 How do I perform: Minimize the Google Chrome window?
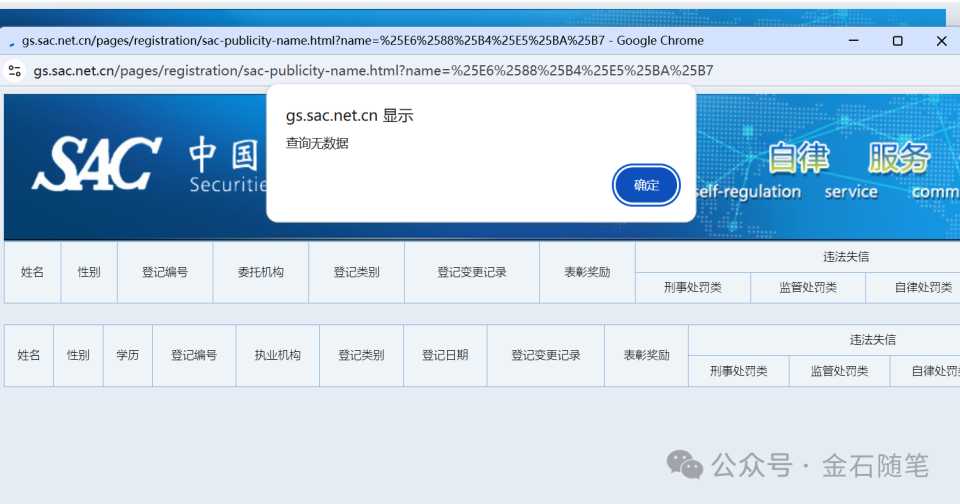coord(853,41)
